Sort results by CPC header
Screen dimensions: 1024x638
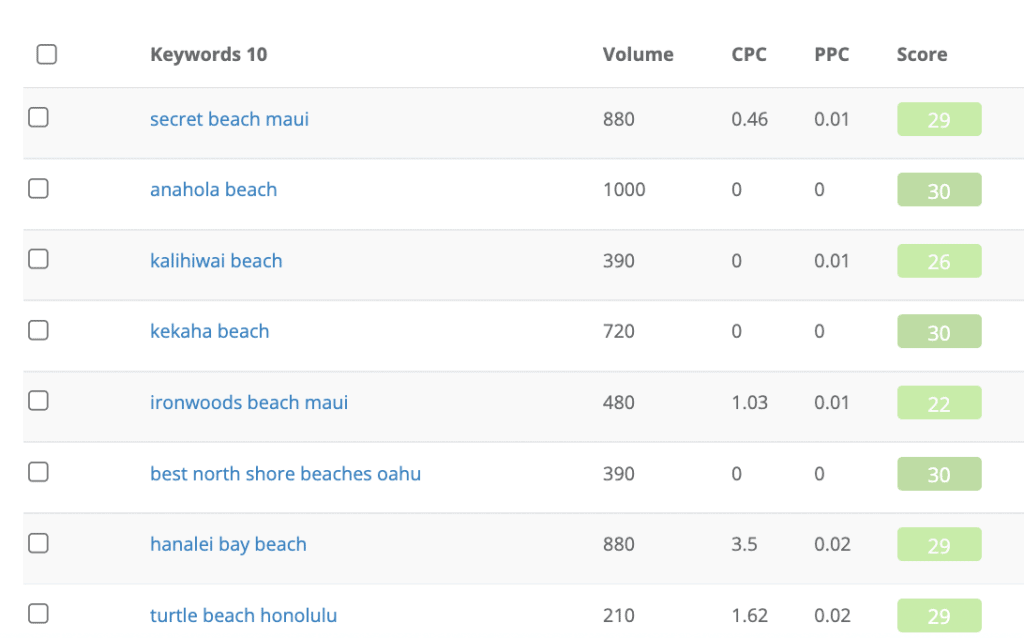749,54
